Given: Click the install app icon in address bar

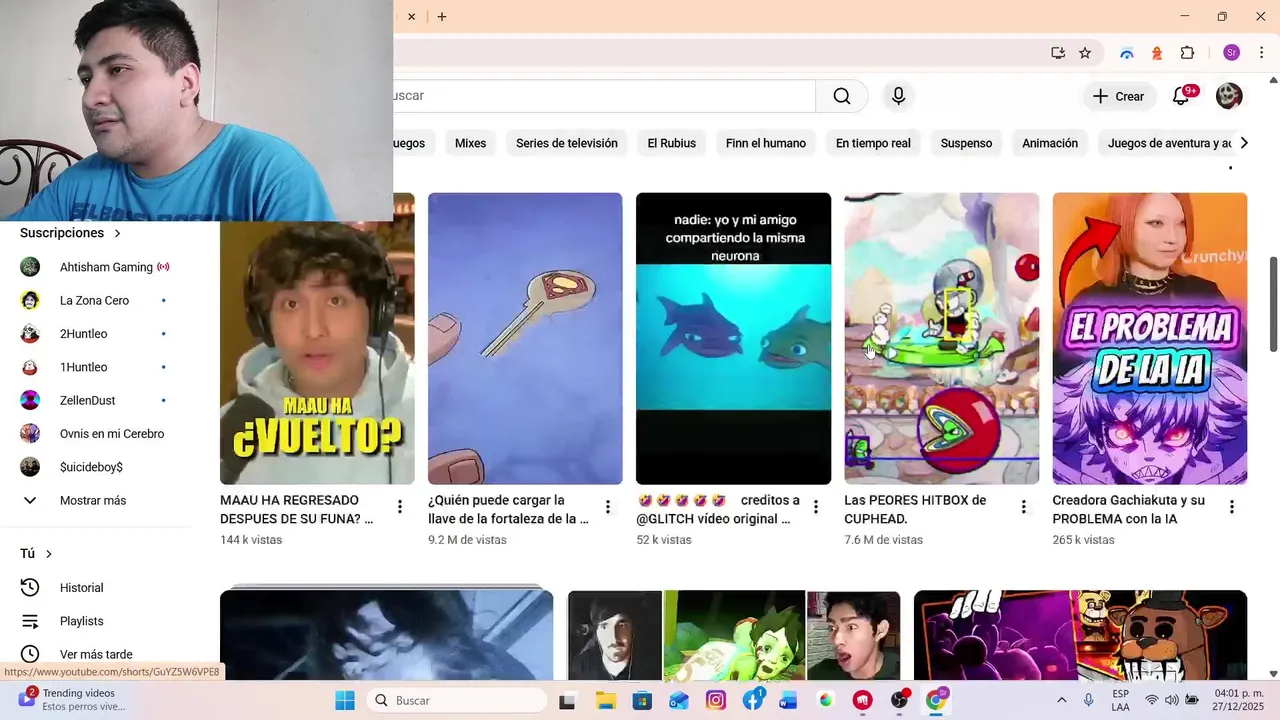Looking at the screenshot, I should 1058,53.
